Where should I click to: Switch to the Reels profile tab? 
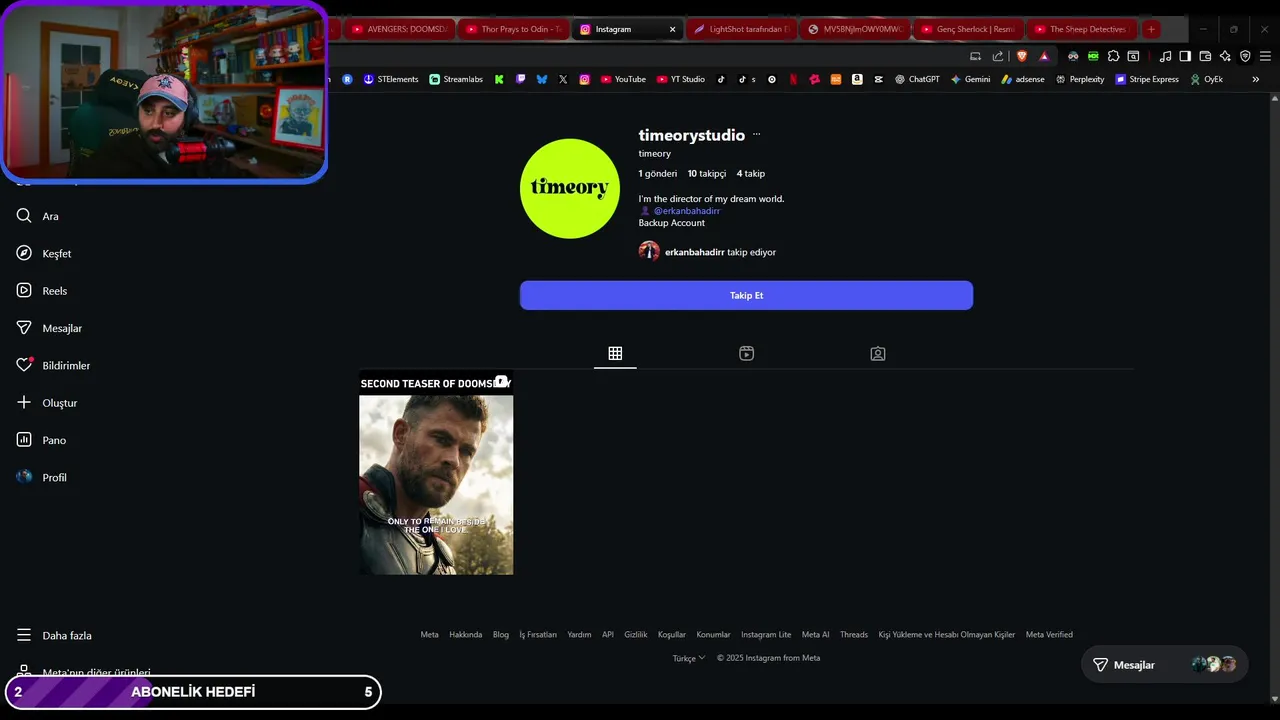746,353
